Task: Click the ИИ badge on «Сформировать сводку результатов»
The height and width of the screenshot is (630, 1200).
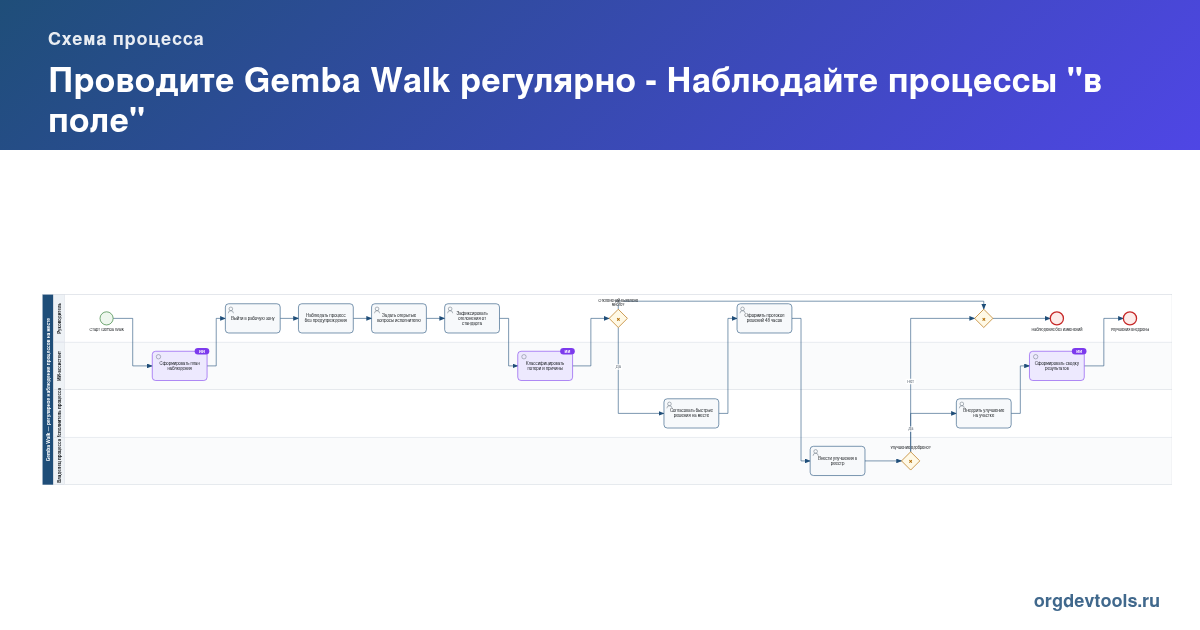Action: tap(1078, 351)
